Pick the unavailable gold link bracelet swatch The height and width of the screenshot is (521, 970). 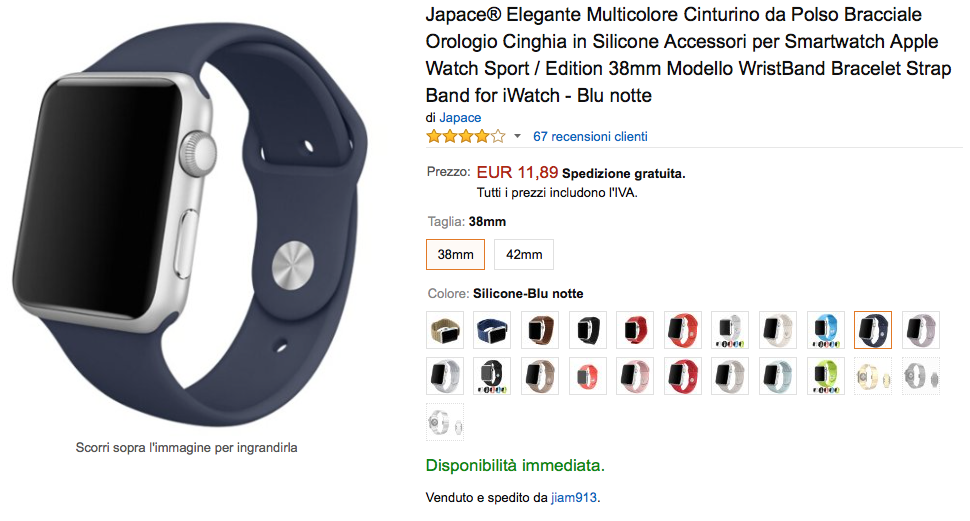click(873, 376)
